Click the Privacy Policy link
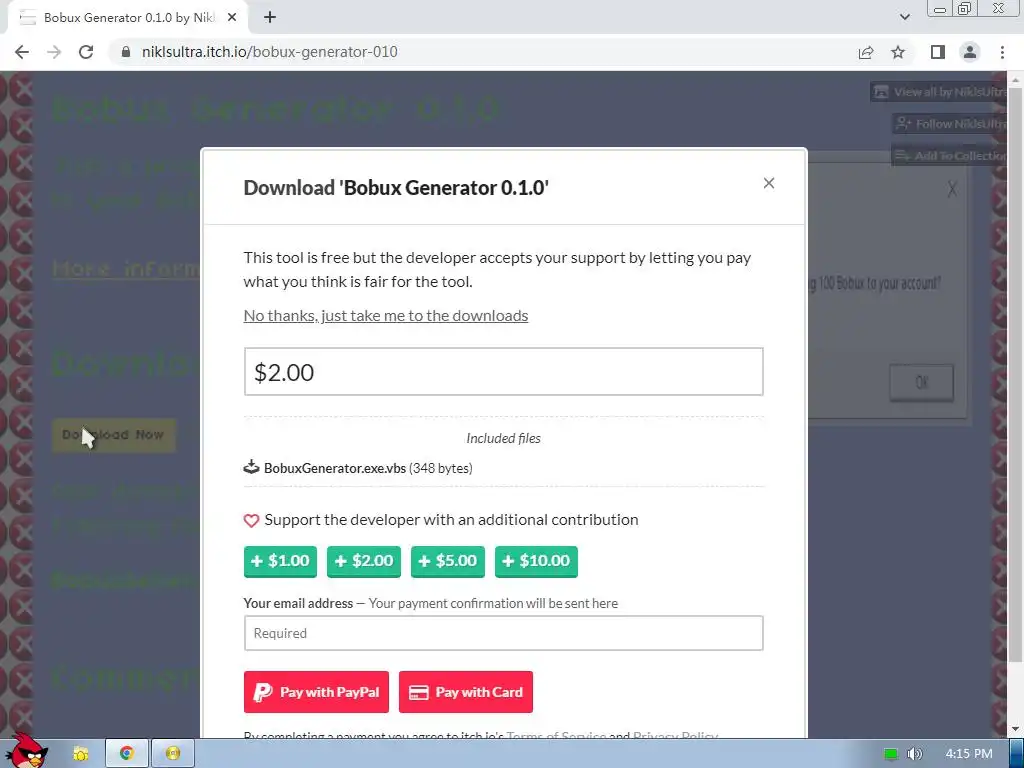Screen dimensions: 1024x768 (x=675, y=735)
